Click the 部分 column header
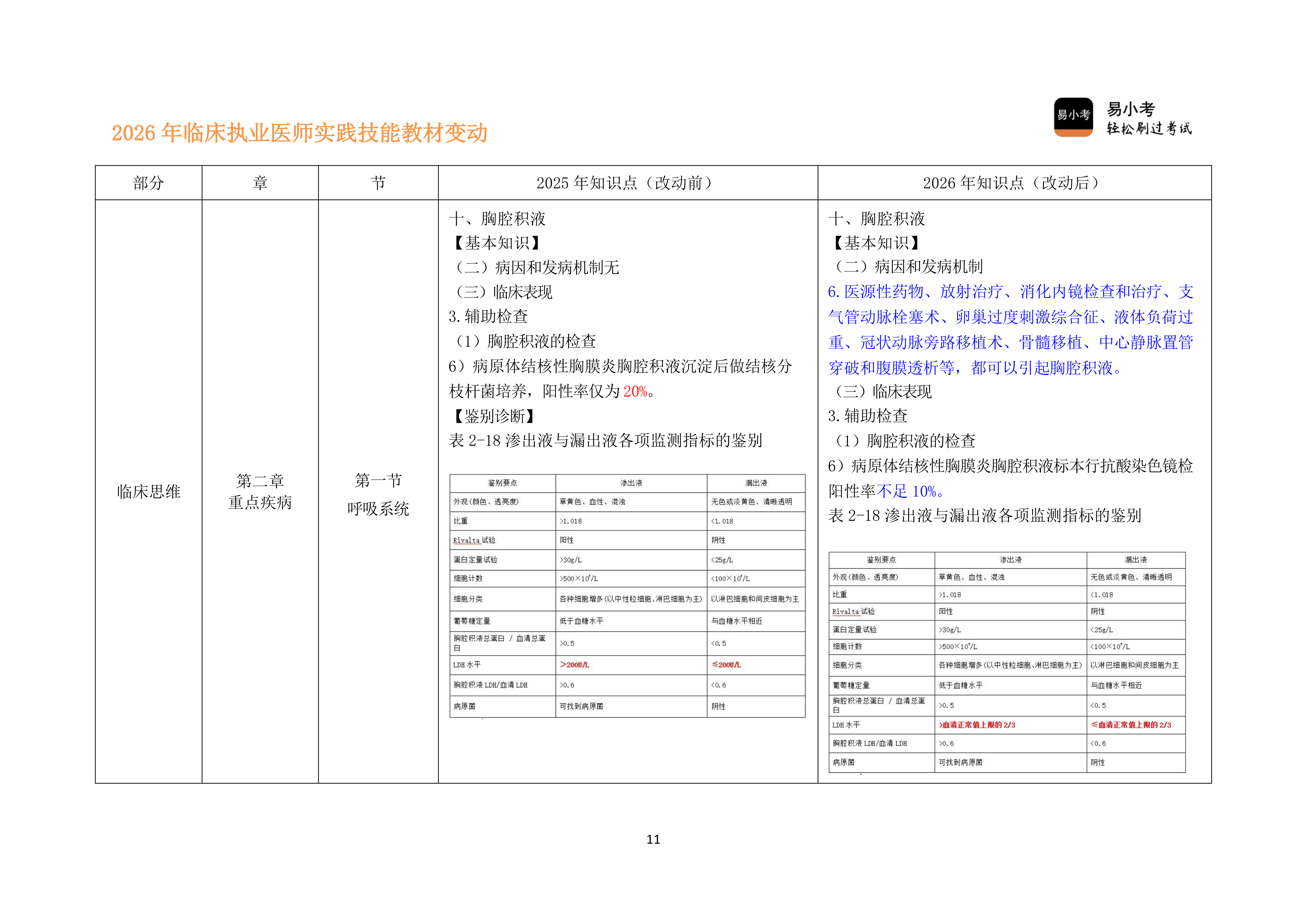This screenshot has height=924, width=1307. click(x=148, y=183)
